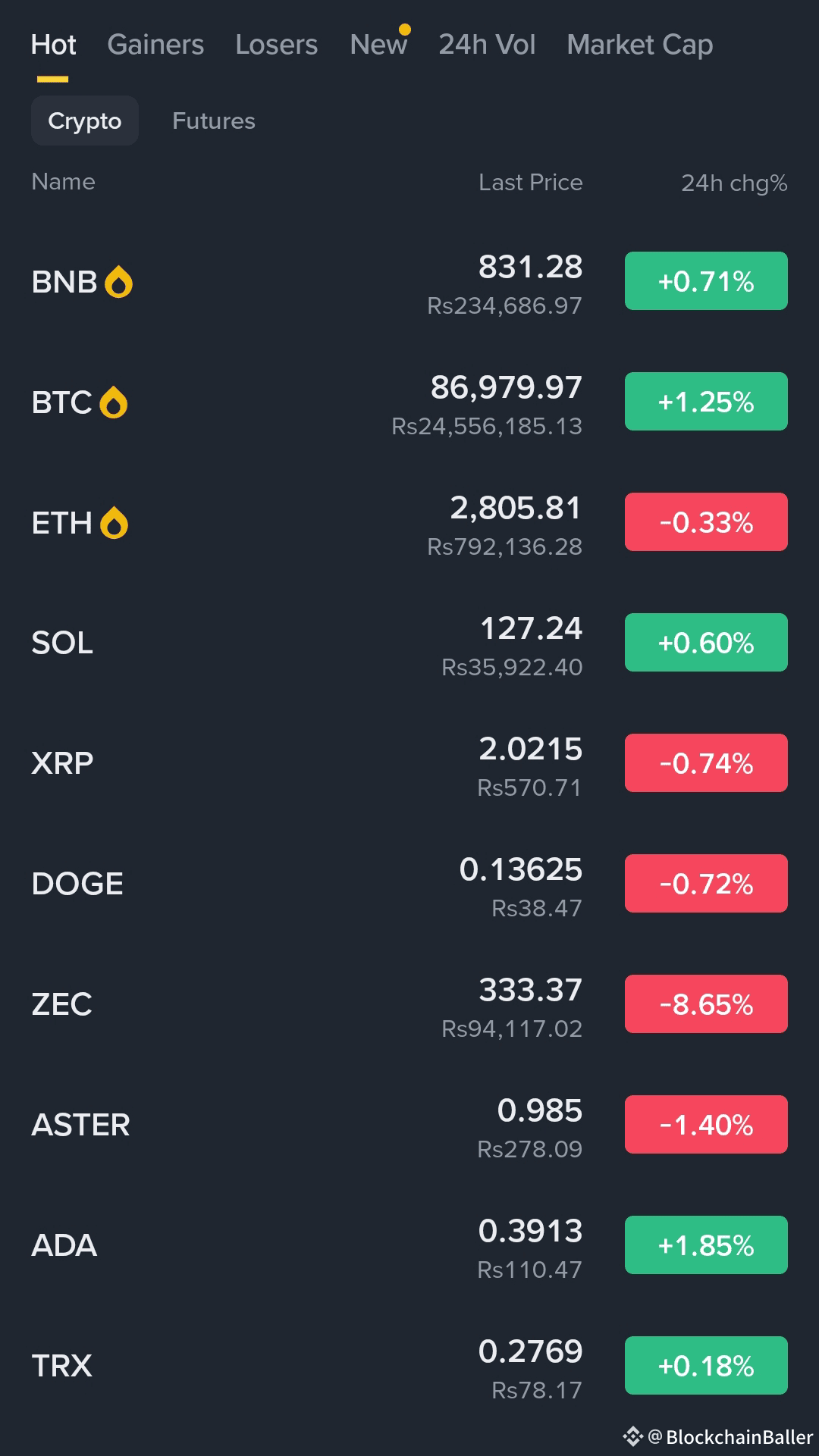The width and height of the screenshot is (819, 1456).
Task: Open the DOGE coin row
Action: pyautogui.click(x=409, y=885)
